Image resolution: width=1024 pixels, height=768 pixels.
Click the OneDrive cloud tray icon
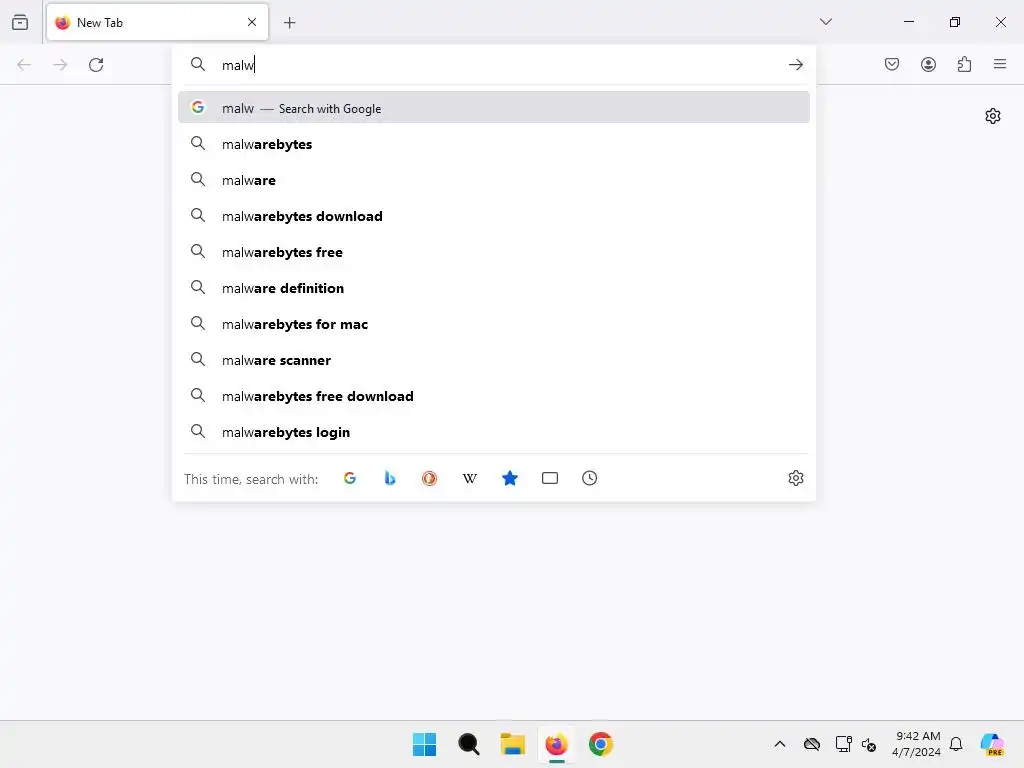coord(812,744)
